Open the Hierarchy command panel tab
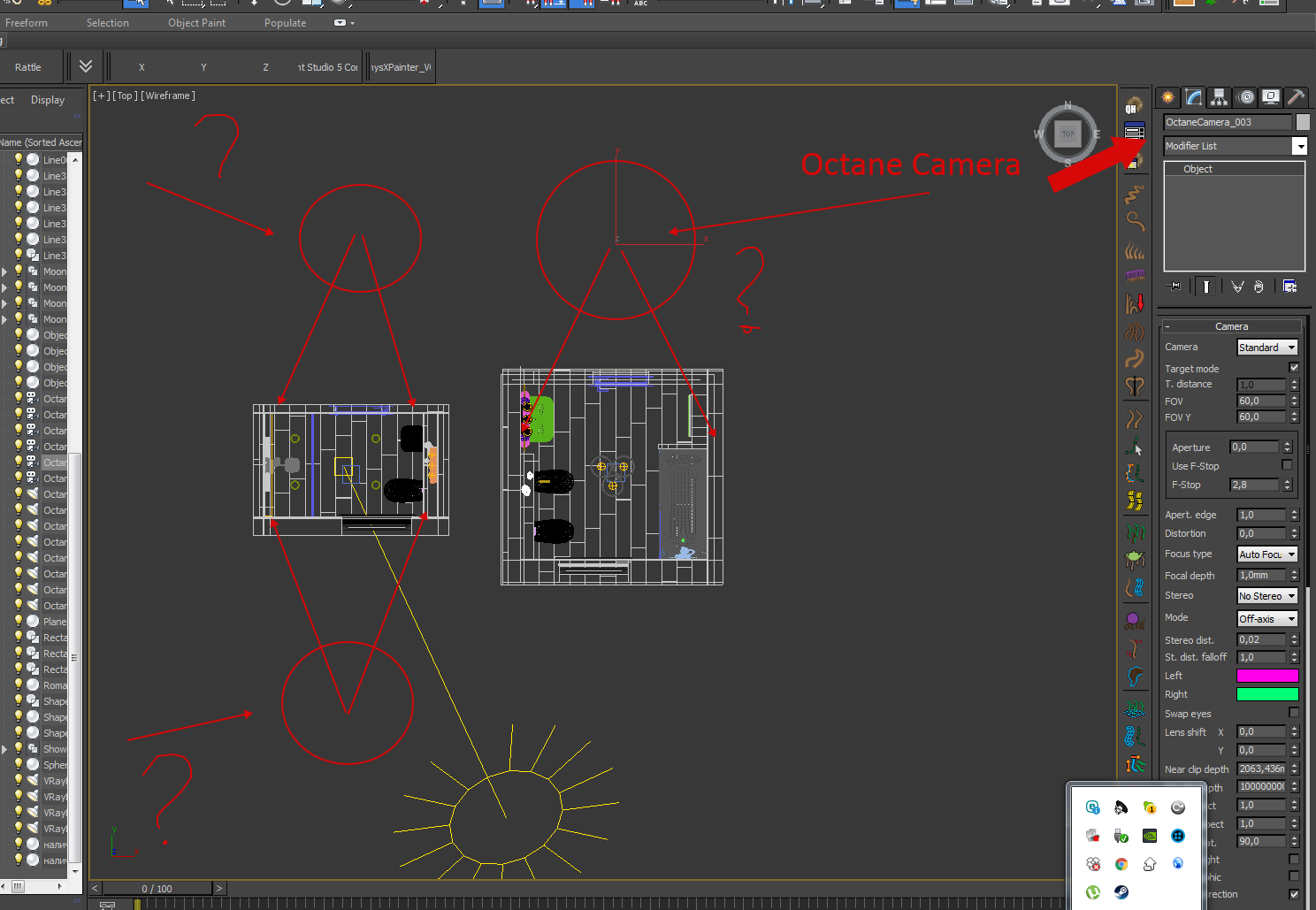1316x910 pixels. 1220,97
